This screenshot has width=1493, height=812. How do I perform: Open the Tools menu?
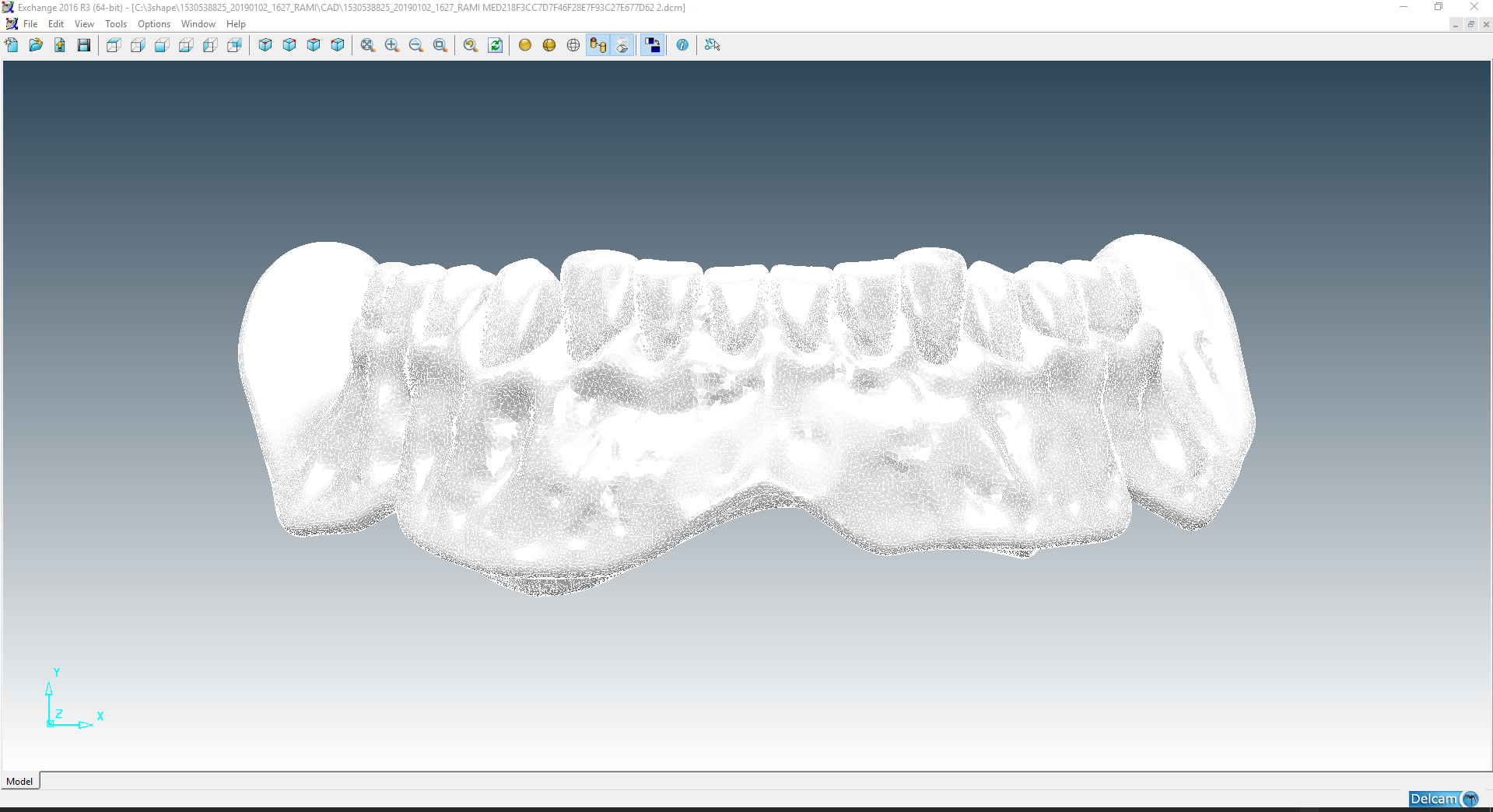pos(116,23)
